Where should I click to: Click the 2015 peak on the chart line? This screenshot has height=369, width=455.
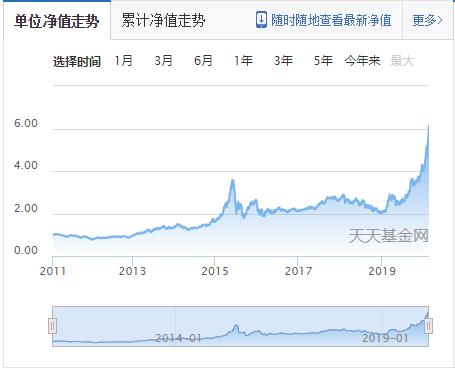[x=233, y=181]
